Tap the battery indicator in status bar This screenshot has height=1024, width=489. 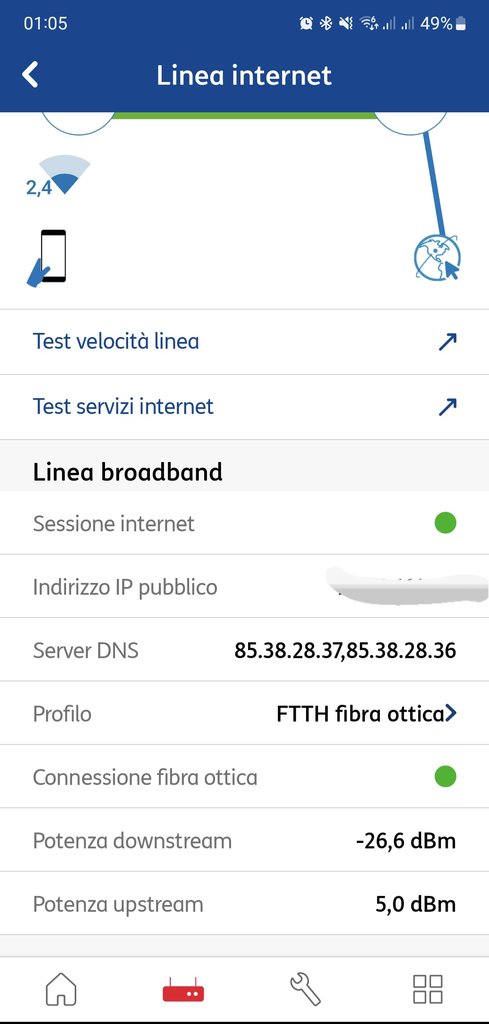pos(461,24)
